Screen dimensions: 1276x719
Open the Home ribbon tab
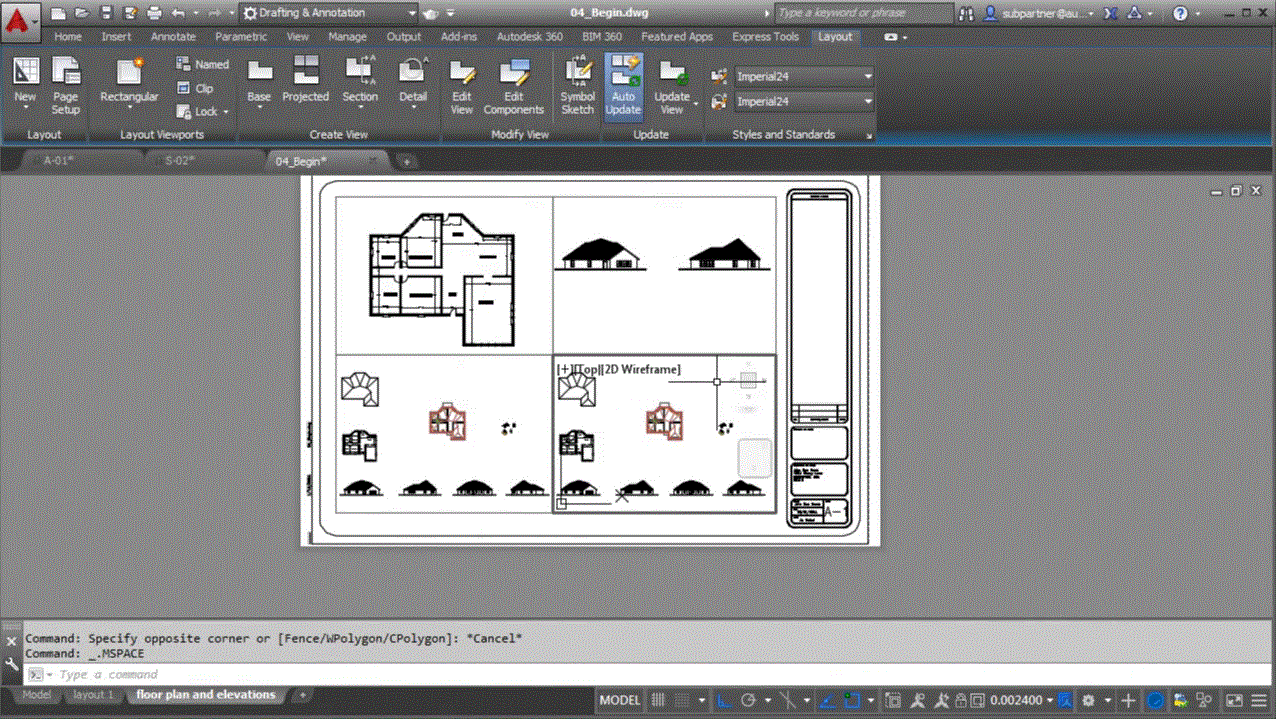tap(68, 37)
